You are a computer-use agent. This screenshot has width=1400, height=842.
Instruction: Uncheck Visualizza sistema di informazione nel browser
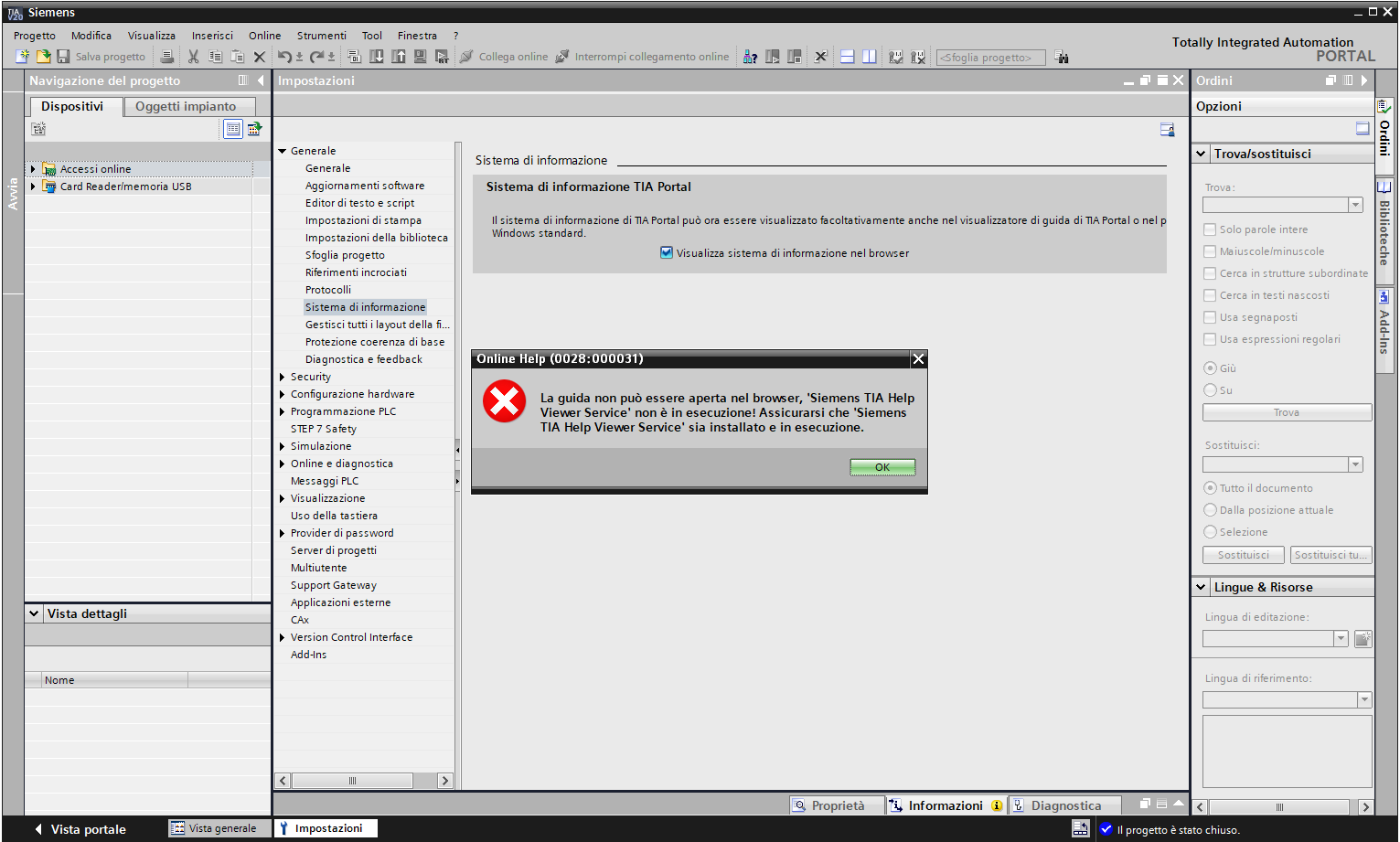pos(667,253)
